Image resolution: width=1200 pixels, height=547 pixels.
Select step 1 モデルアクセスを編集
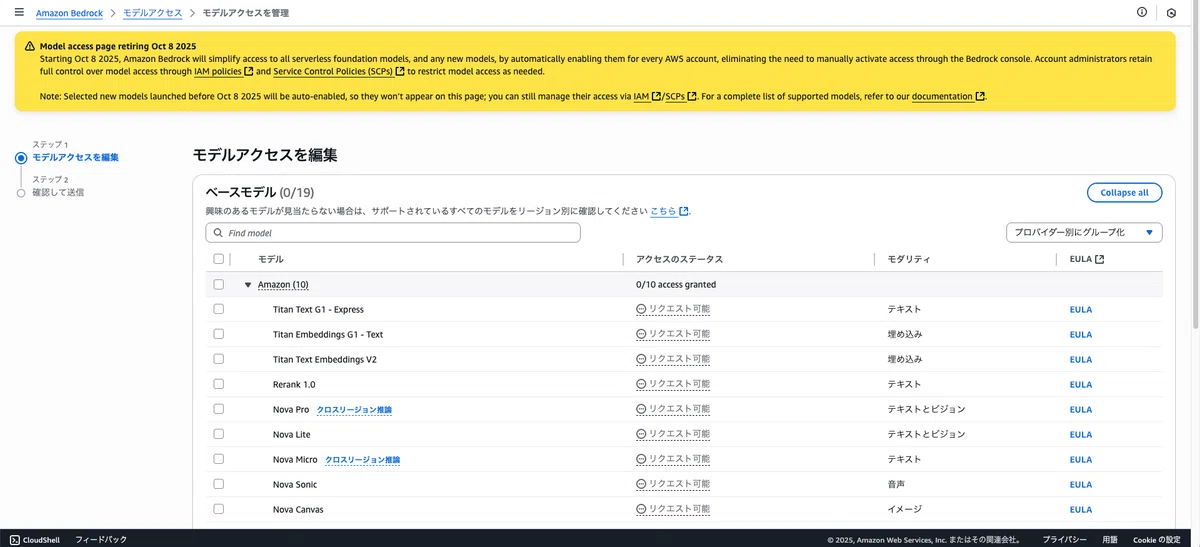point(76,157)
